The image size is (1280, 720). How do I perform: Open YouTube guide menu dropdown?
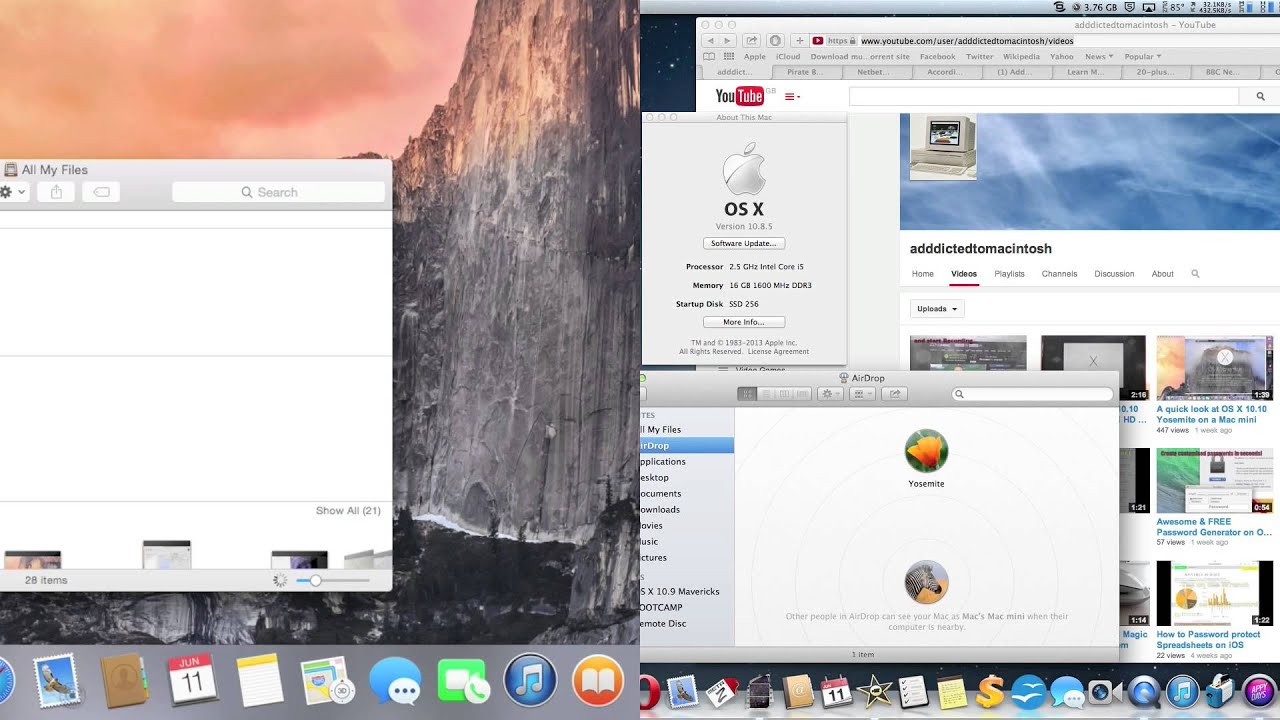[x=793, y=97]
